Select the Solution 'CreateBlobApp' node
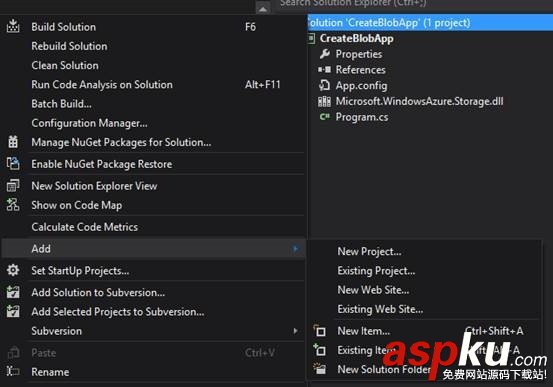Viewport: 553px width, 387px height. (x=430, y=23)
